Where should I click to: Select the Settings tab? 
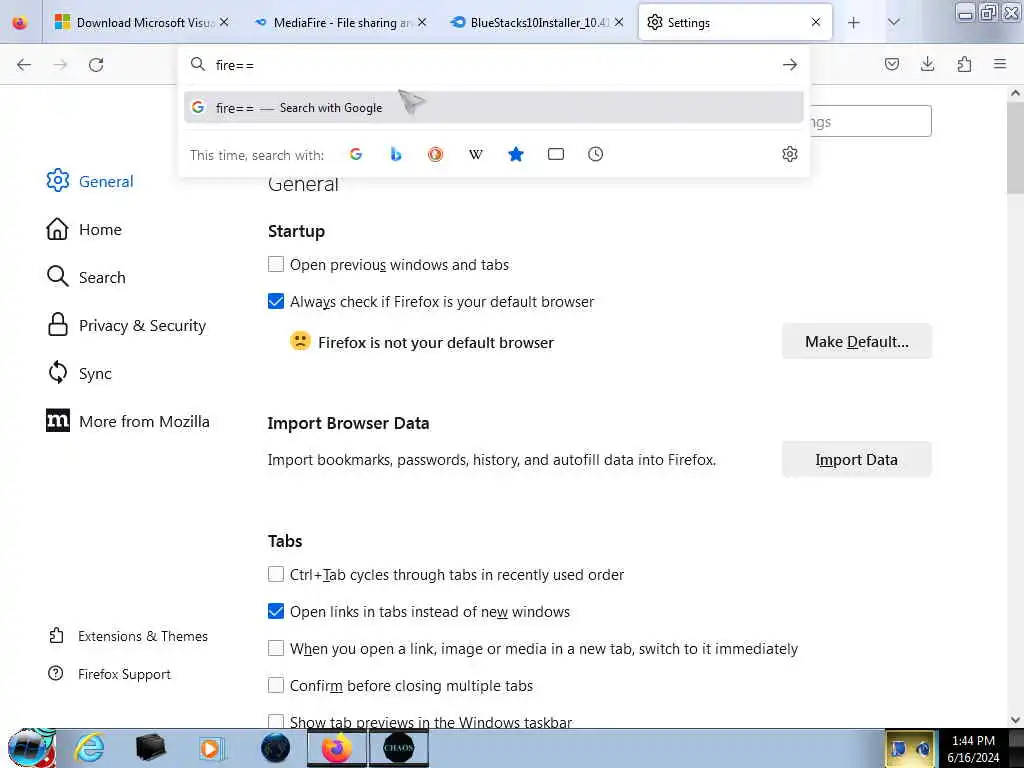point(735,23)
